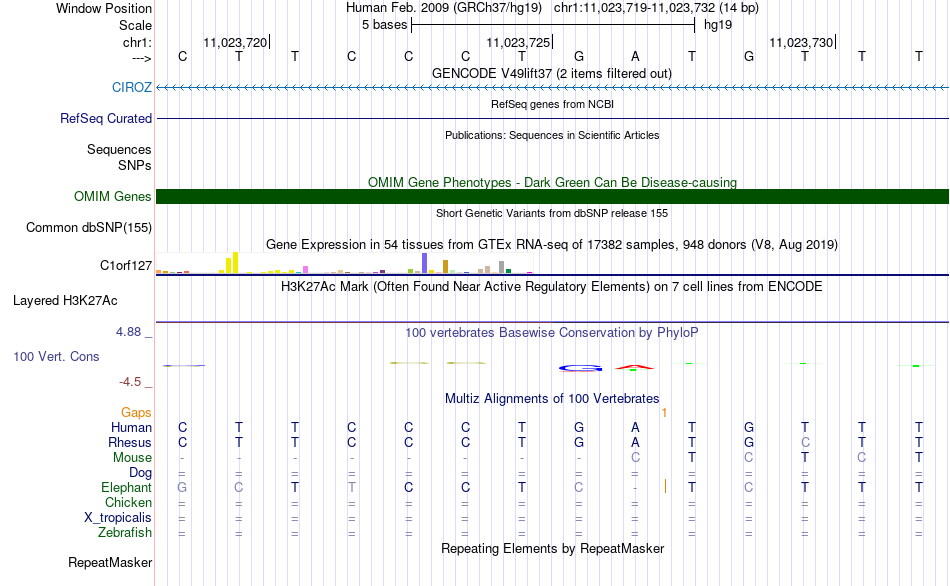950x586 pixels.
Task: Click the gray bar in the GTEx chart
Action: [x=502, y=267]
